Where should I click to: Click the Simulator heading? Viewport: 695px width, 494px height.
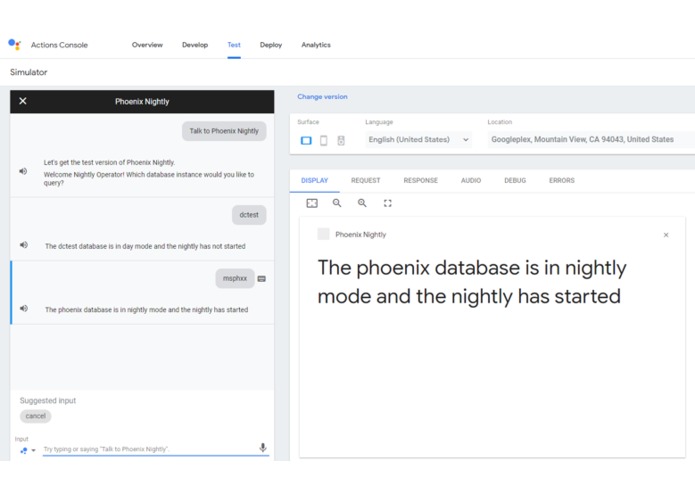point(28,72)
